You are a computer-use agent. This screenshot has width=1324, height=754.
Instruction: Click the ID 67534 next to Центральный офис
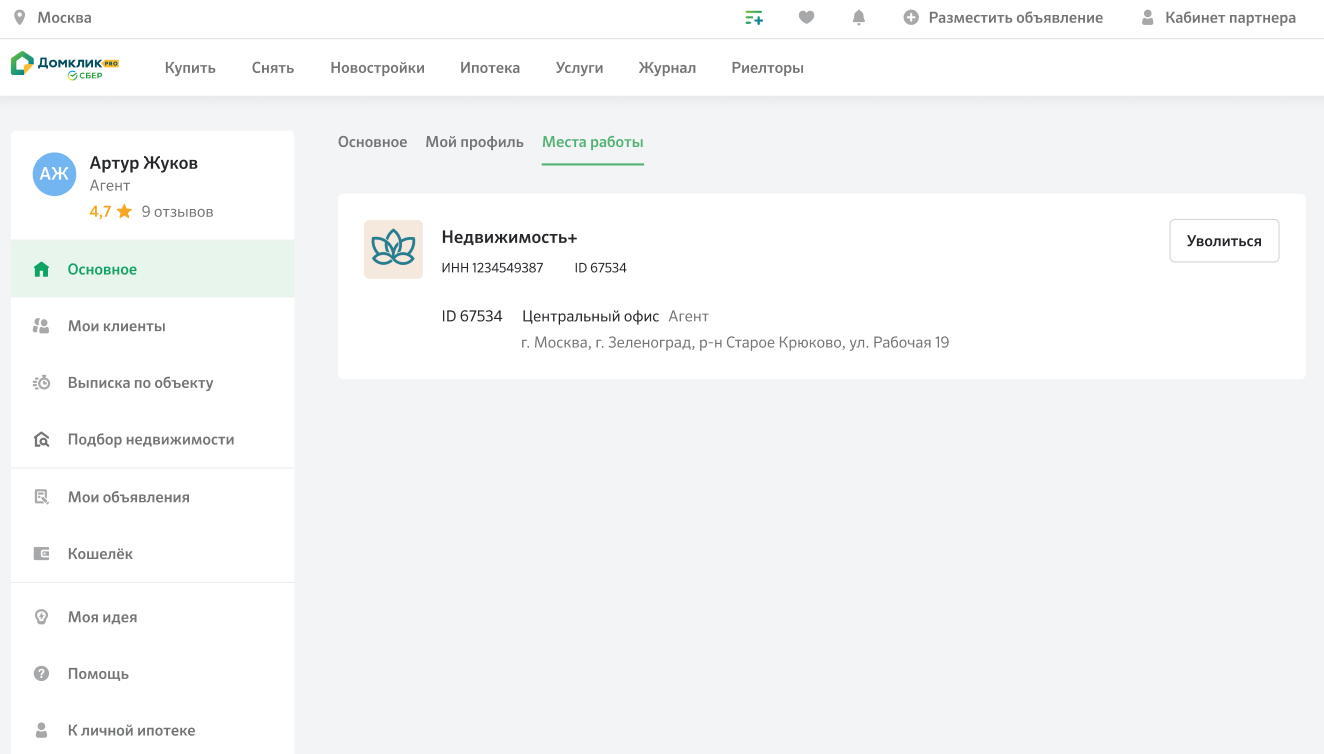472,316
